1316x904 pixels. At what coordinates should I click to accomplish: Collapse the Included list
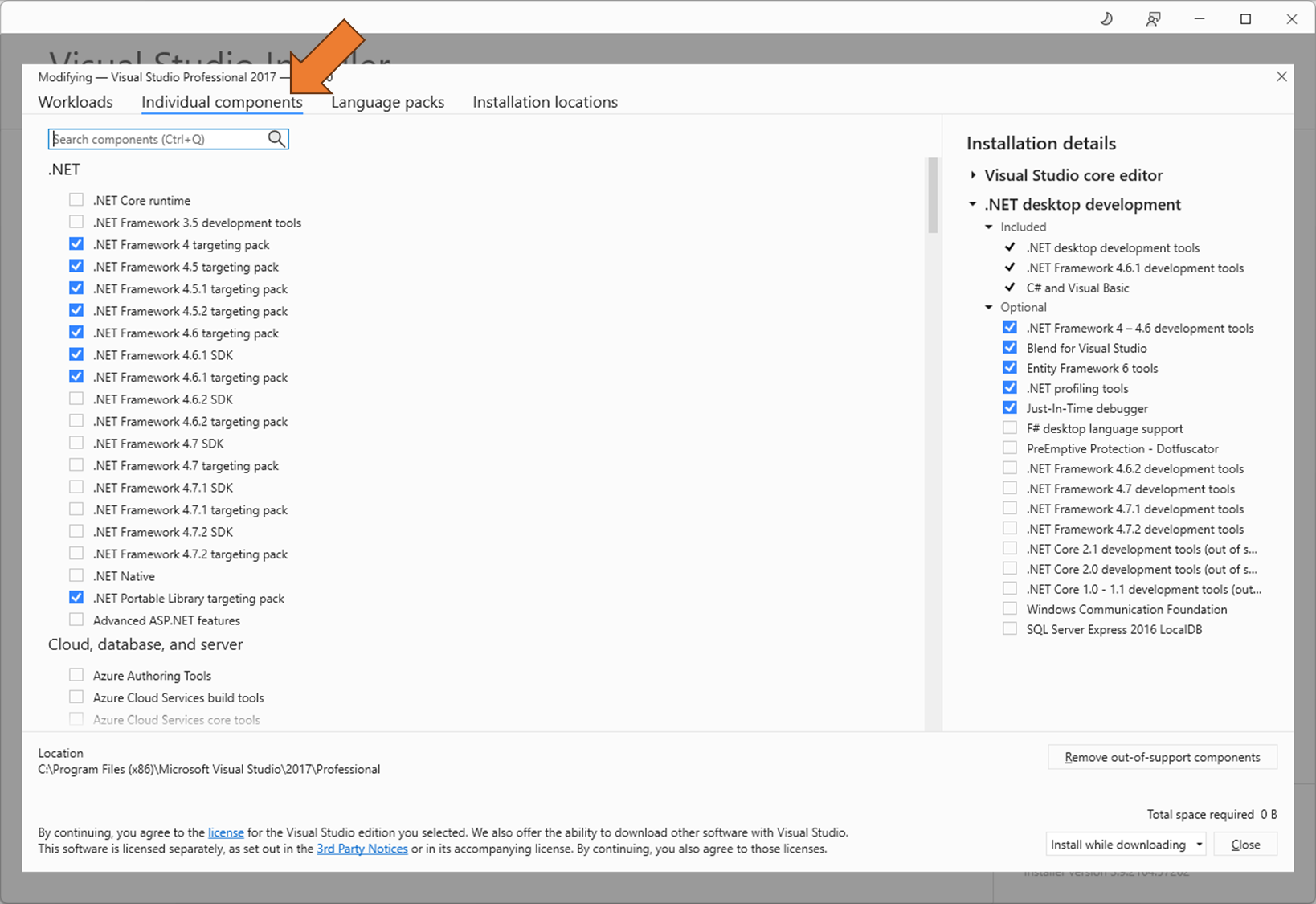[989, 227]
